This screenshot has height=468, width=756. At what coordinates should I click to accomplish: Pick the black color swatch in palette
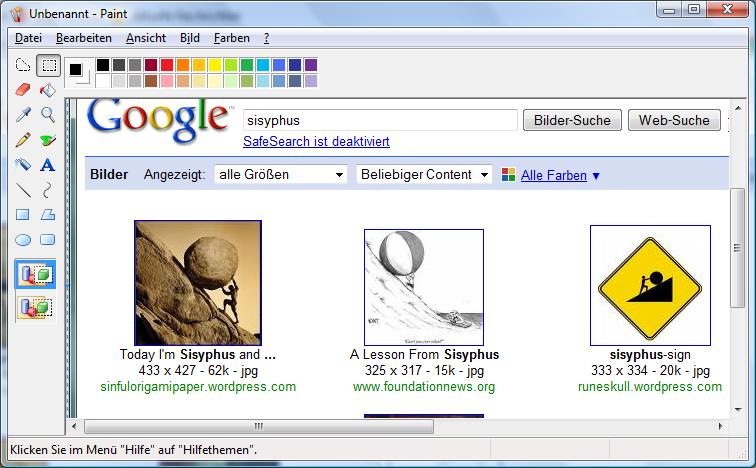[103, 65]
